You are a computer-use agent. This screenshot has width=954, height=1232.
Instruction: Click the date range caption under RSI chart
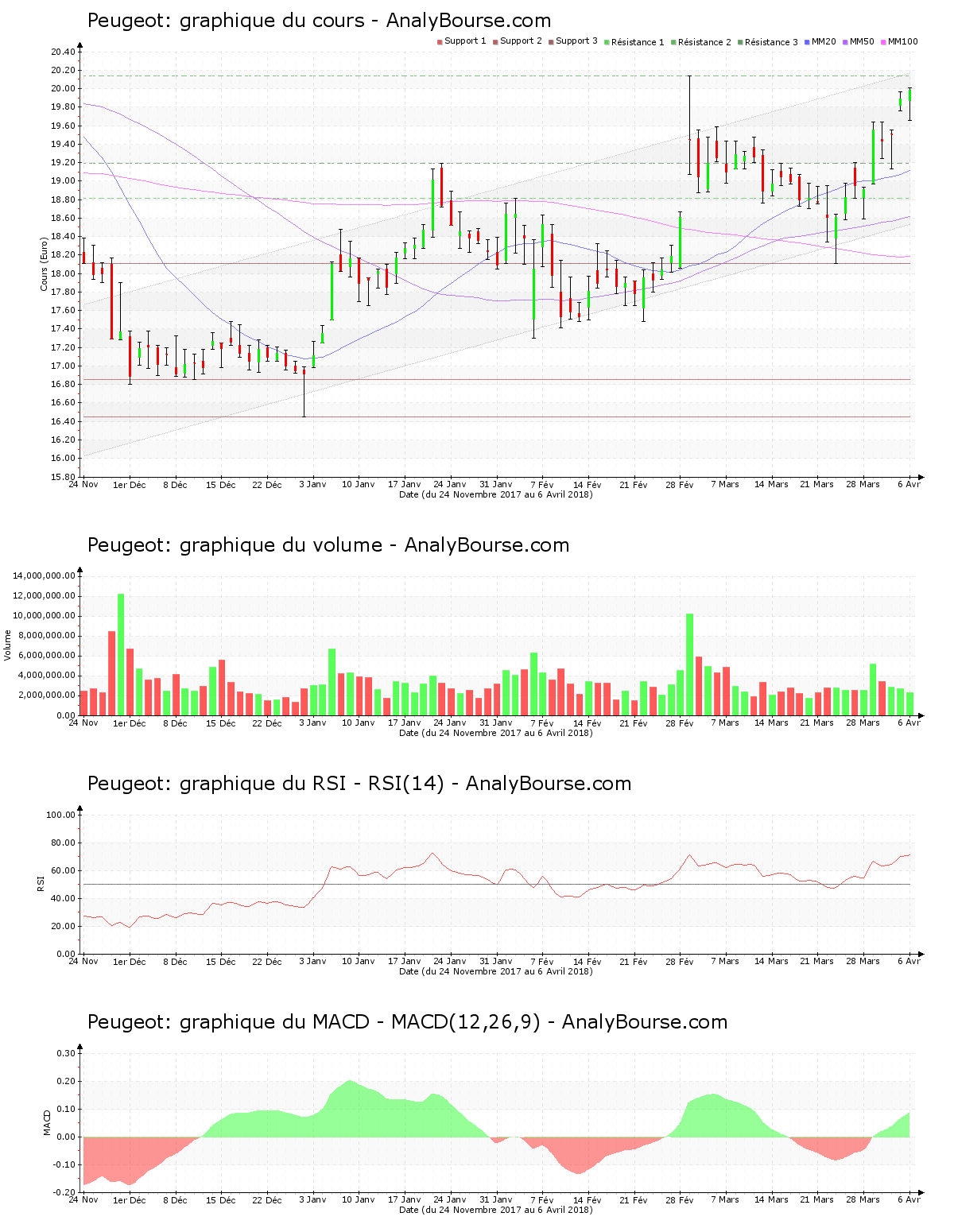(x=496, y=971)
